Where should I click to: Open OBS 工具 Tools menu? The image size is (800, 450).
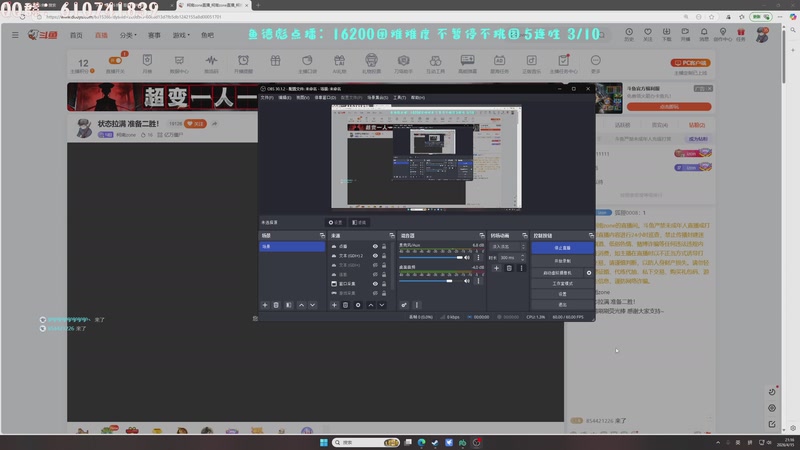click(x=399, y=97)
